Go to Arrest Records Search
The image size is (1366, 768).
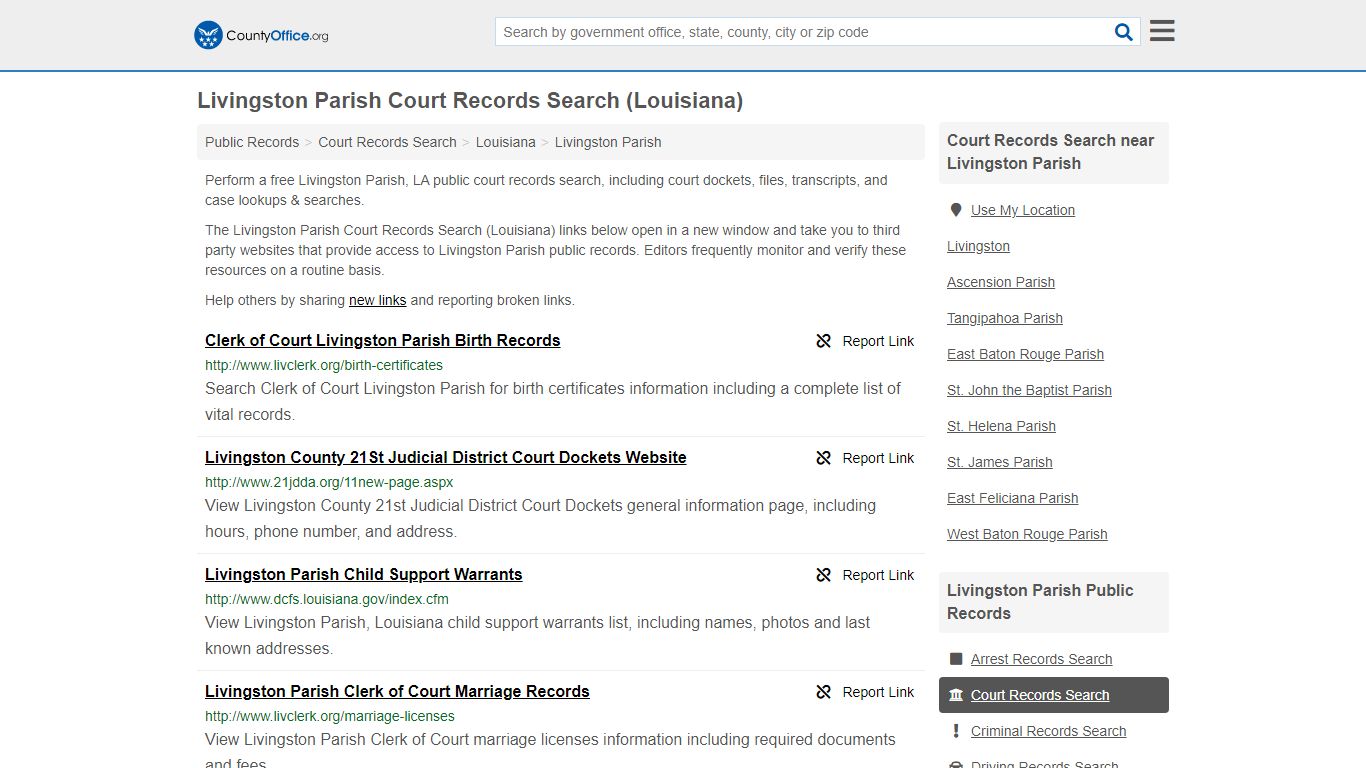click(x=1041, y=659)
